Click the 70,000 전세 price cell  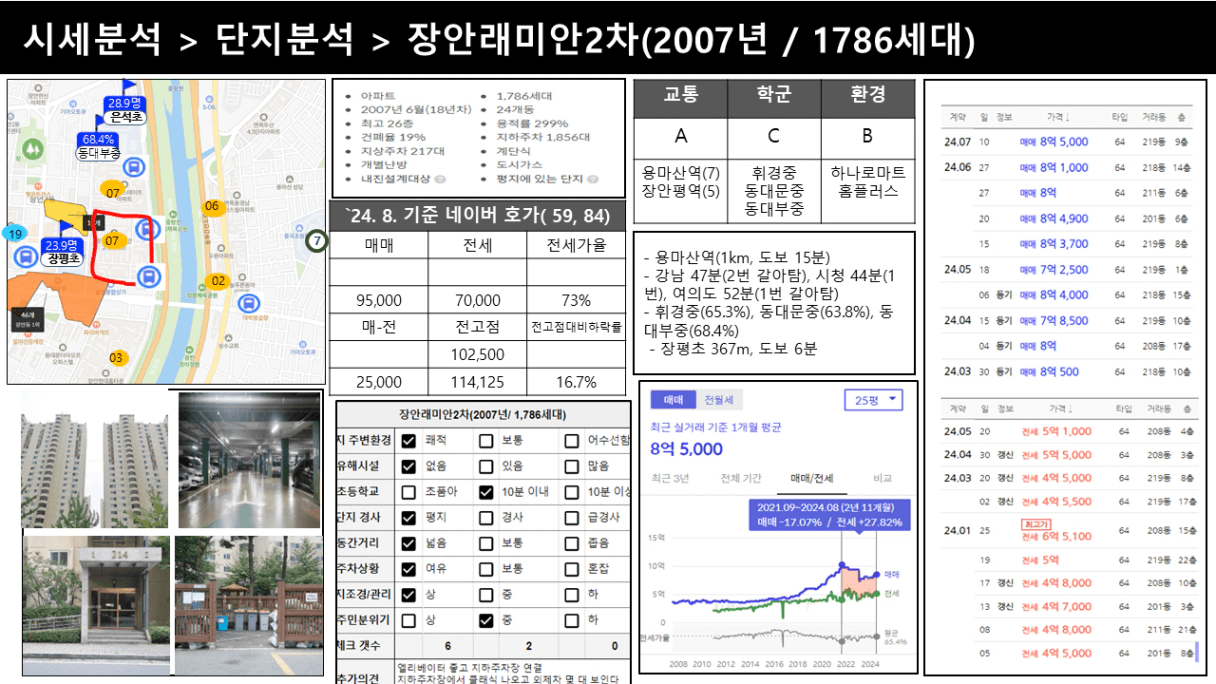[478, 300]
